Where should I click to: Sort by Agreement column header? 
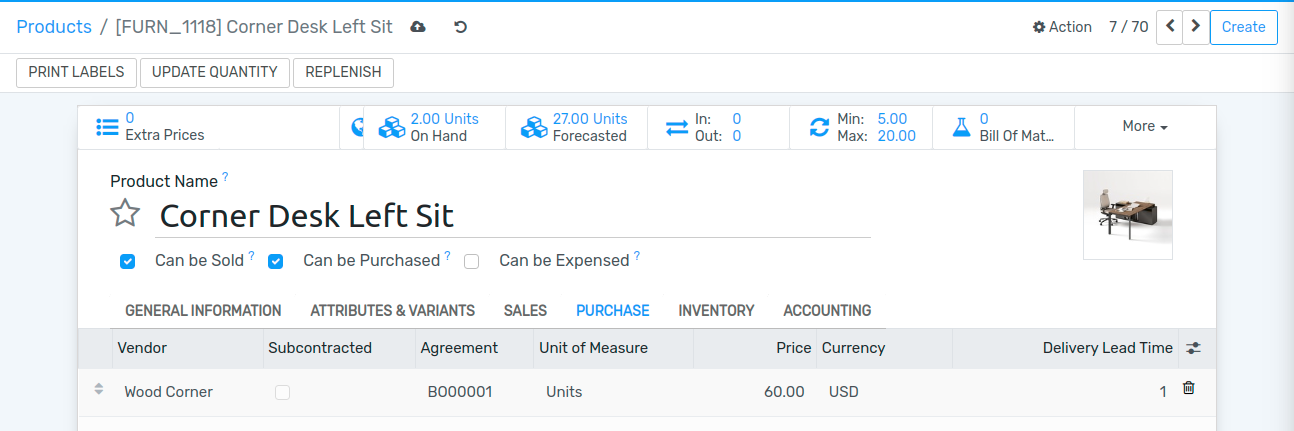tap(473, 348)
